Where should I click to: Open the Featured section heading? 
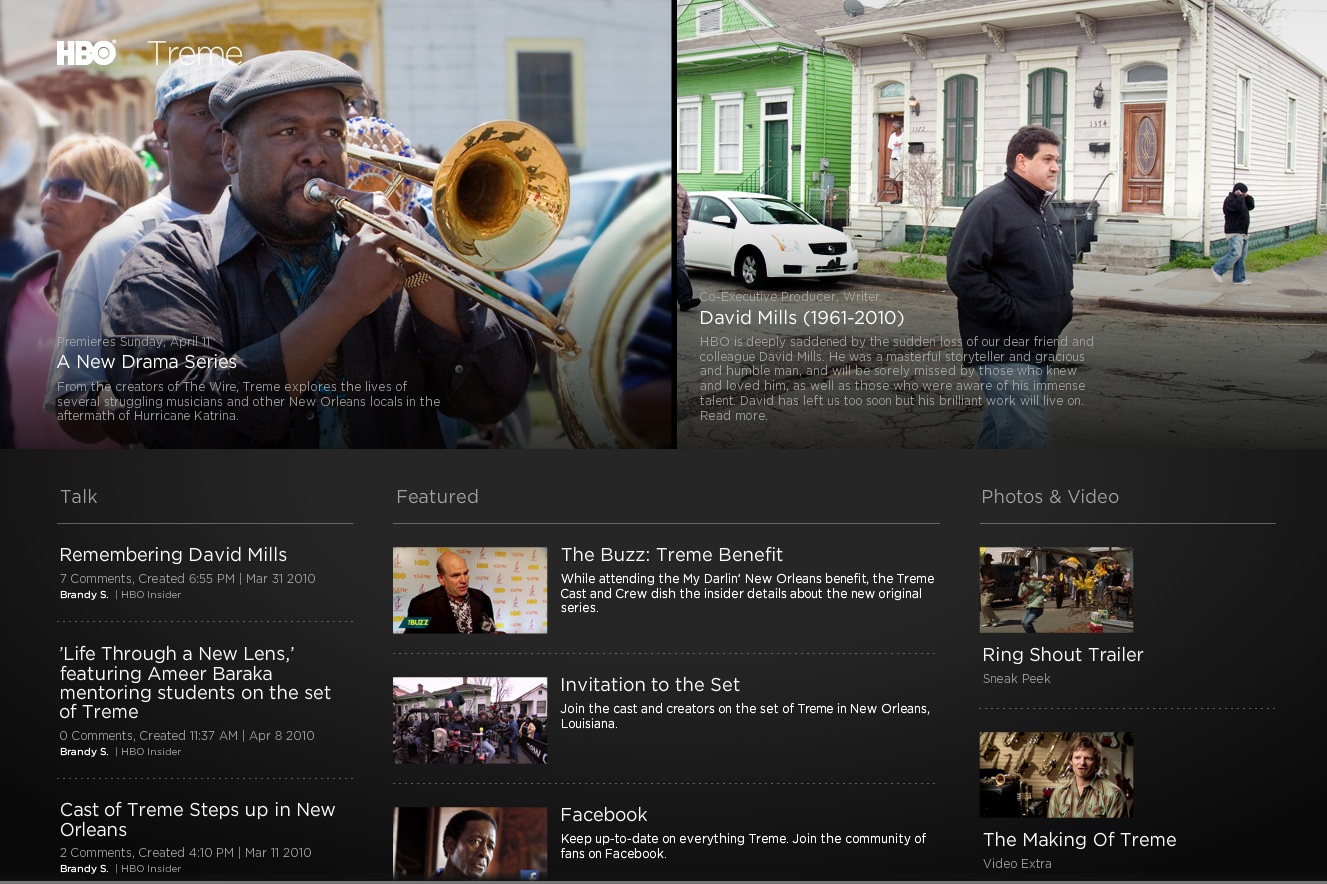click(x=437, y=497)
